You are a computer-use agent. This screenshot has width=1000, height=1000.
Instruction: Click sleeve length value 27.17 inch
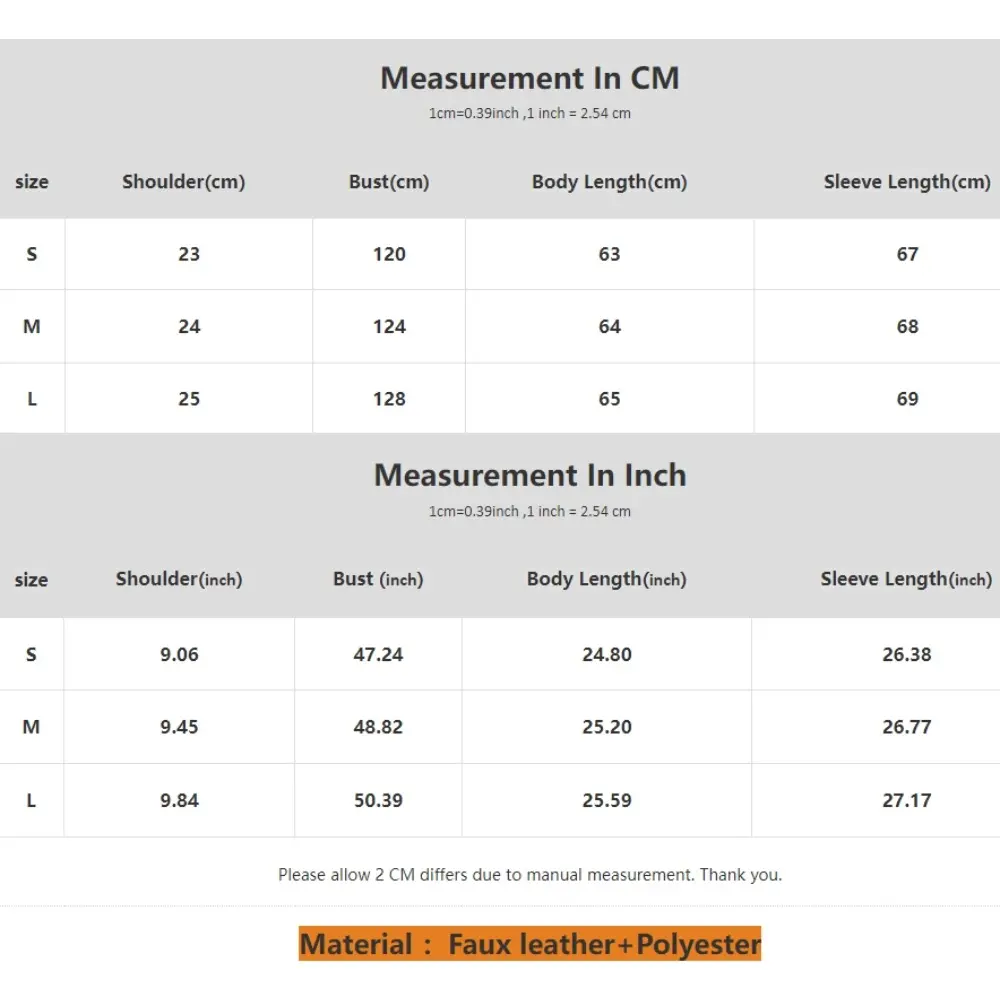906,800
